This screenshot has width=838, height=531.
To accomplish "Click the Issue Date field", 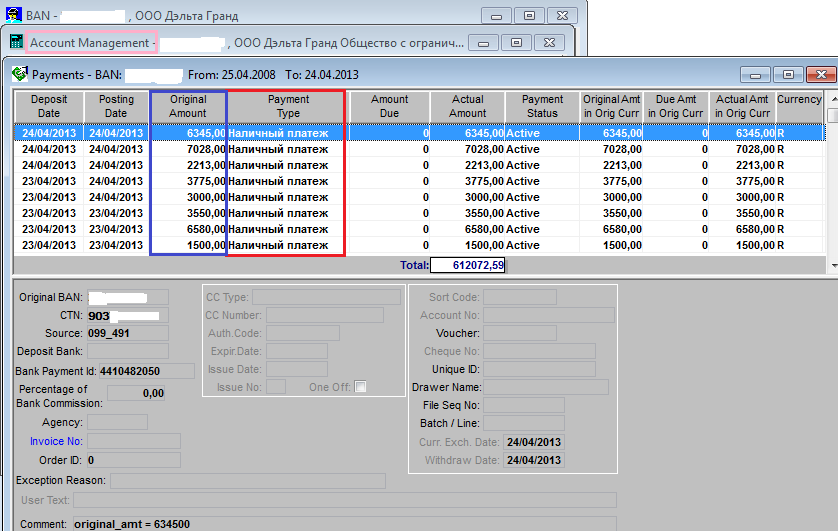I will click(297, 369).
